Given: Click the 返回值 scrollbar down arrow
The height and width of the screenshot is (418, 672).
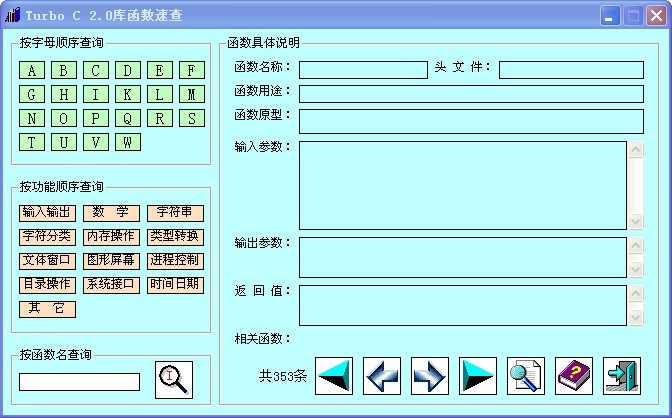Looking at the screenshot, I should pyautogui.click(x=636, y=318).
